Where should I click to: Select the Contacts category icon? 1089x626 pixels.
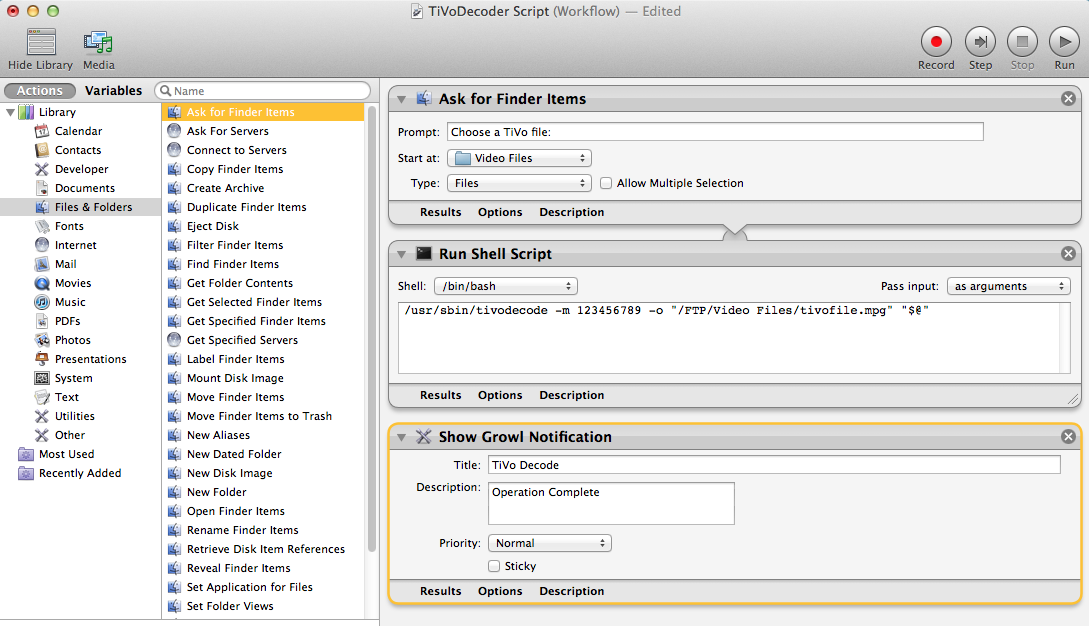(x=42, y=149)
